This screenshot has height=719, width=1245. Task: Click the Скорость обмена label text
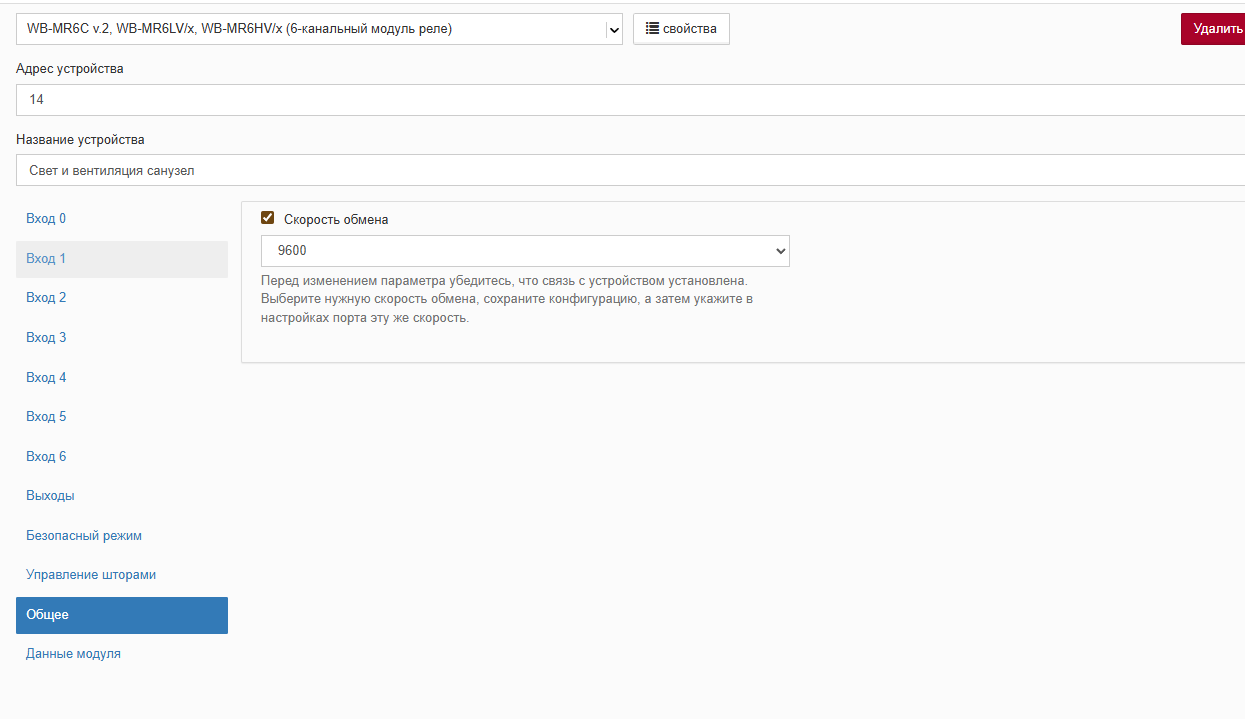pyautogui.click(x=336, y=219)
